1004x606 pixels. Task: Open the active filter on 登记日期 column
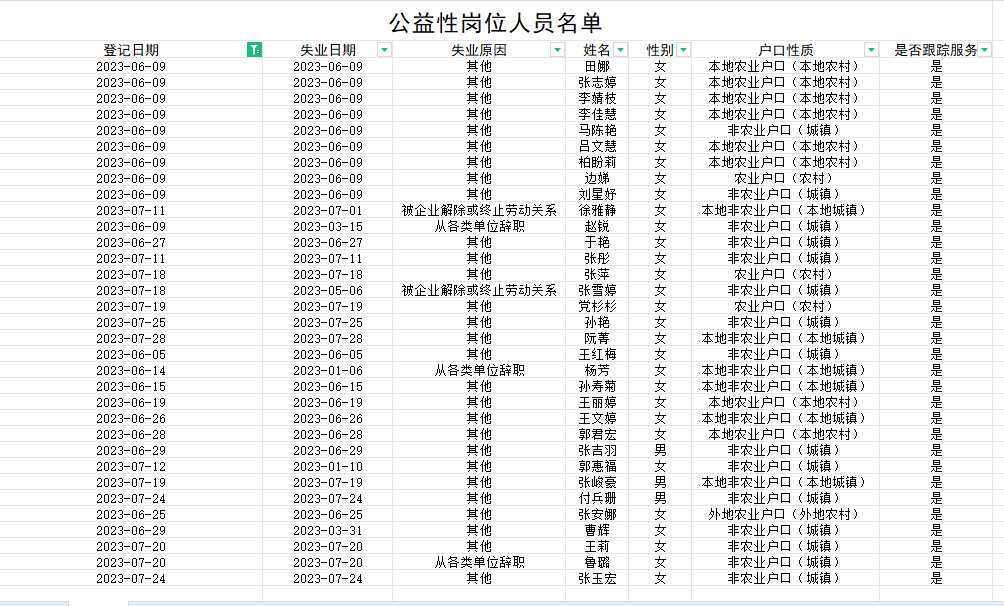254,50
